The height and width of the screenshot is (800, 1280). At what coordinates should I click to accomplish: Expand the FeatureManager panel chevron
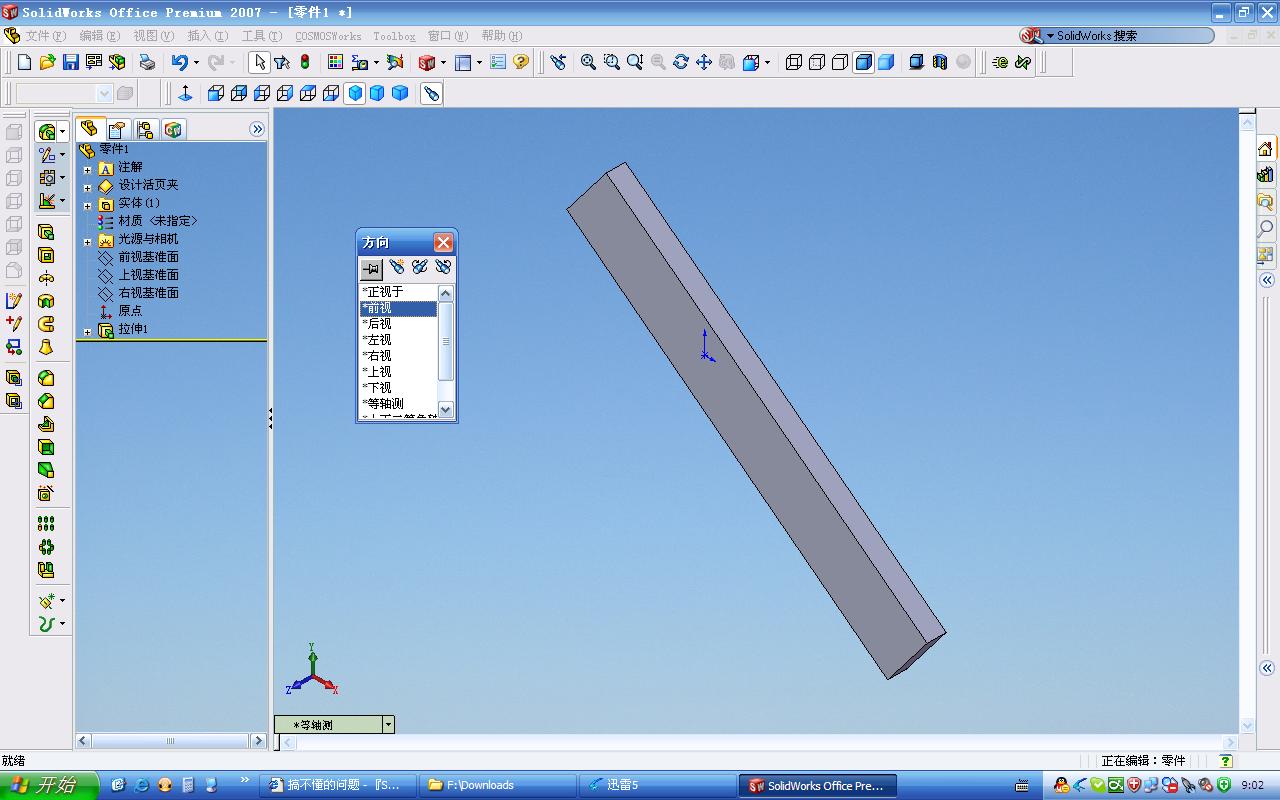[x=257, y=129]
